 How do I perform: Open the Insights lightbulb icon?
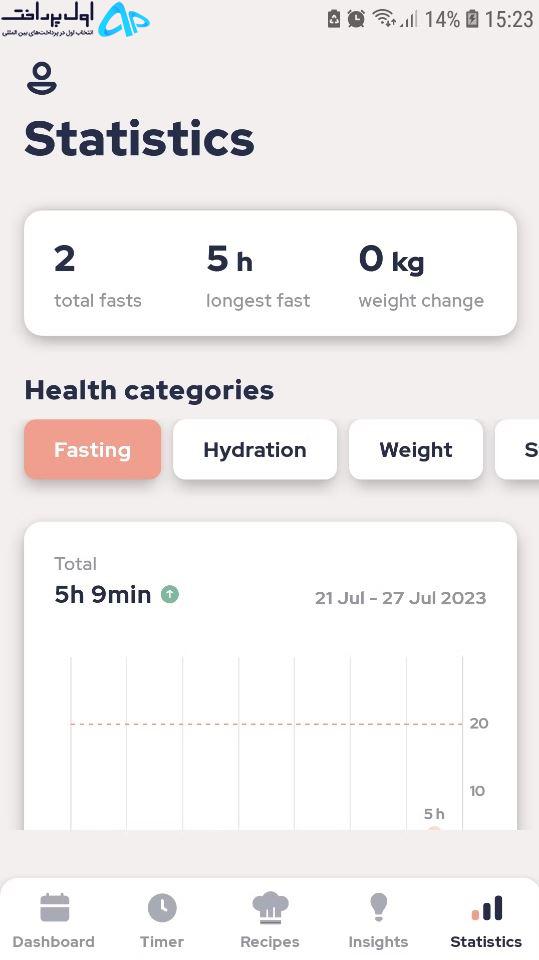[378, 907]
